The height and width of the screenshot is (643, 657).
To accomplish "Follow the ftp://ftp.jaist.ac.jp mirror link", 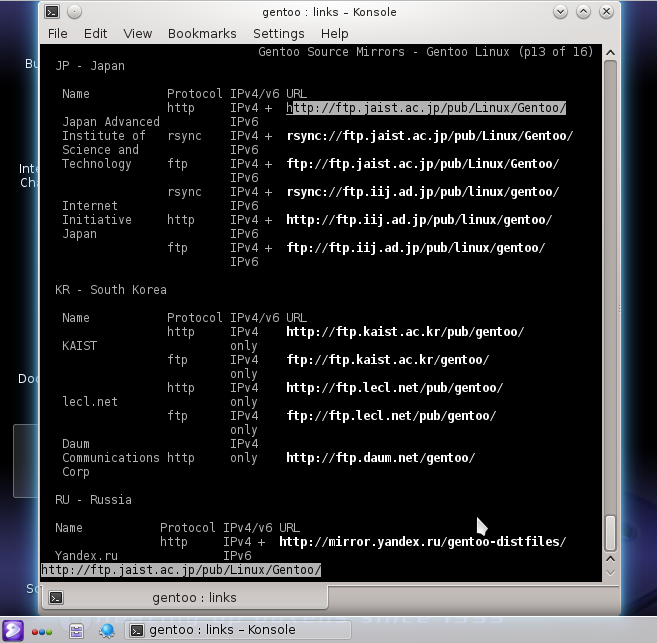I will click(x=422, y=164).
